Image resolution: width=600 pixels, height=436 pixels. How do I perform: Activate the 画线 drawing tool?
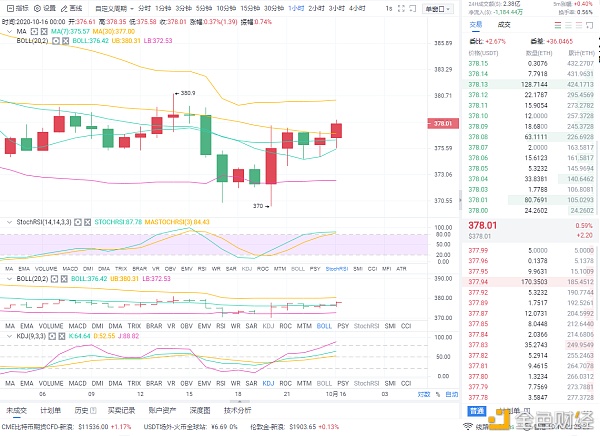[72, 8]
